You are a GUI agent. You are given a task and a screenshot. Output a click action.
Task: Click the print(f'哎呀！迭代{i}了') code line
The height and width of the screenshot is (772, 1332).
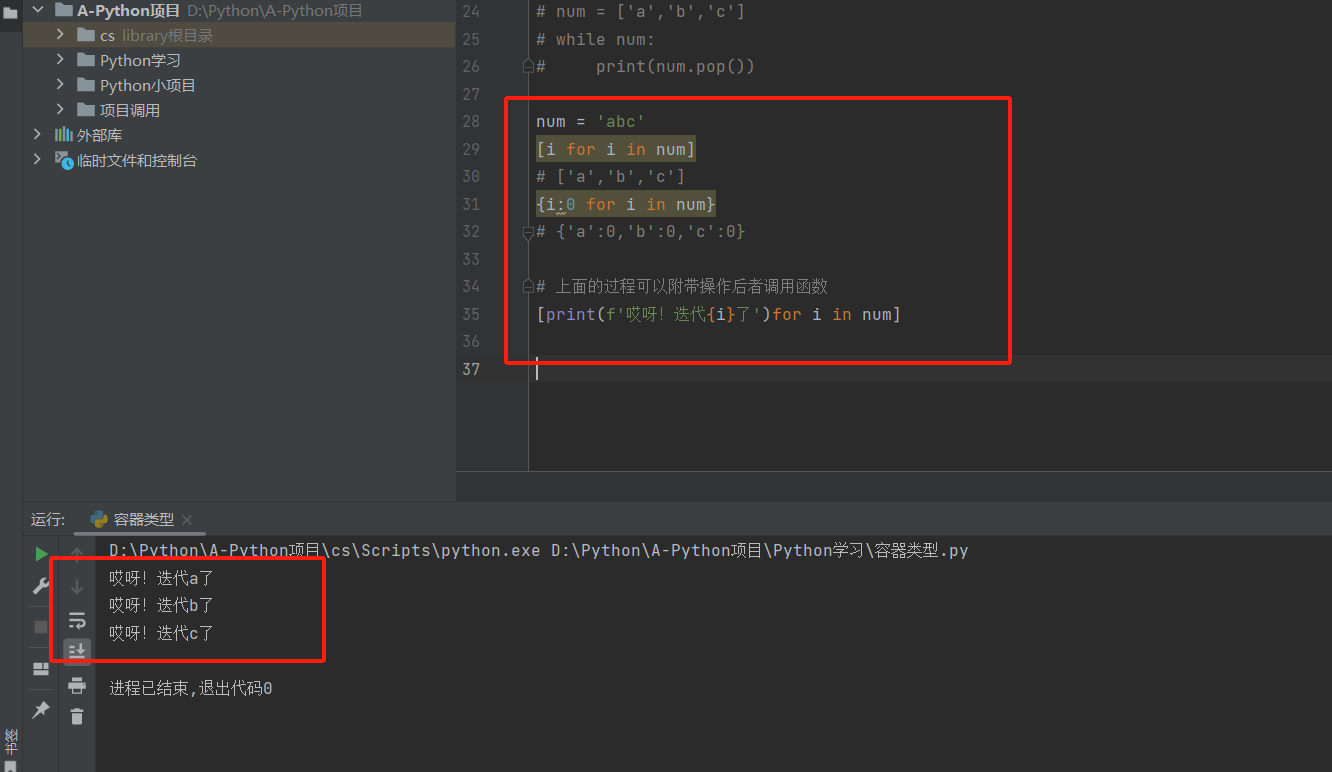(x=719, y=315)
